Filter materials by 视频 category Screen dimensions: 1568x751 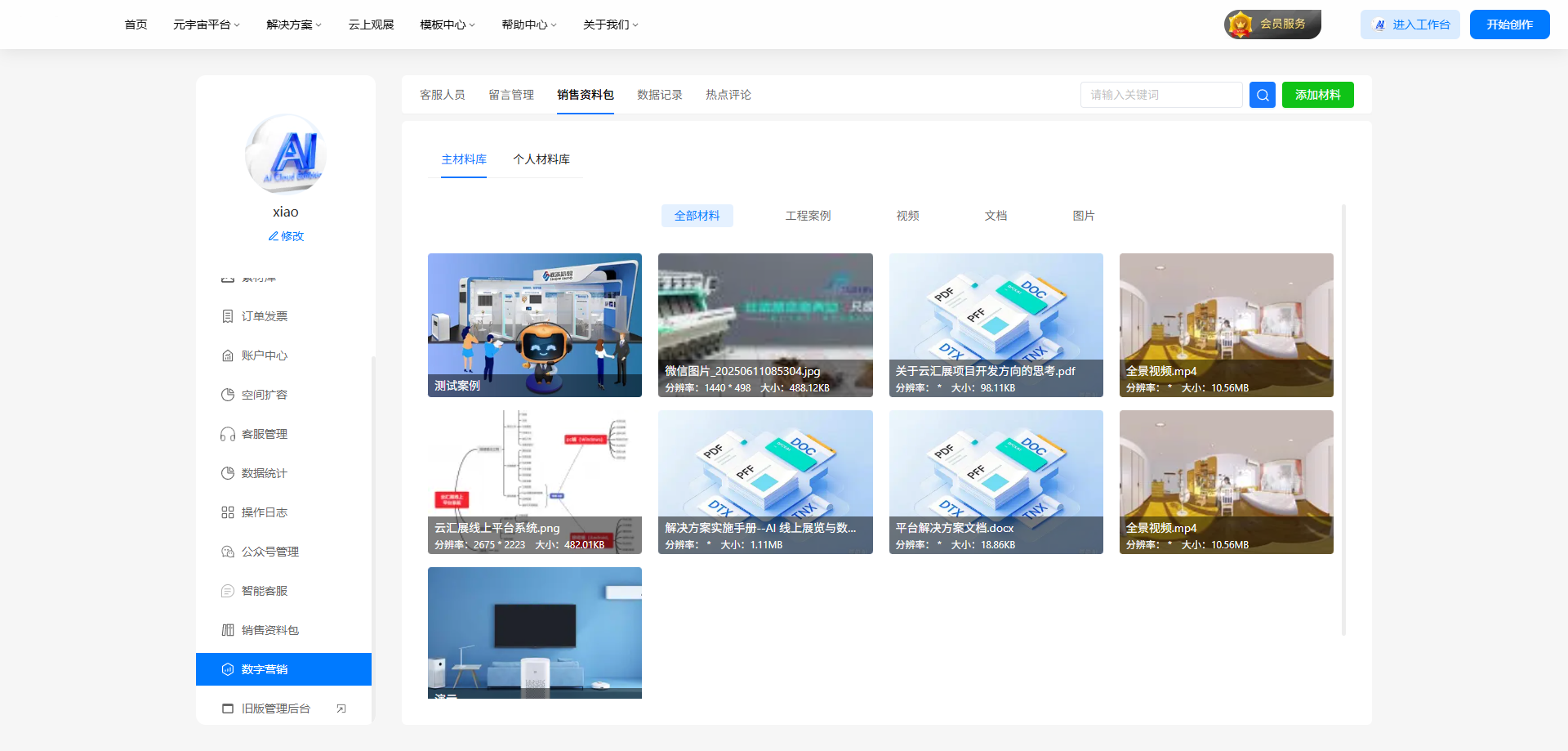[907, 216]
